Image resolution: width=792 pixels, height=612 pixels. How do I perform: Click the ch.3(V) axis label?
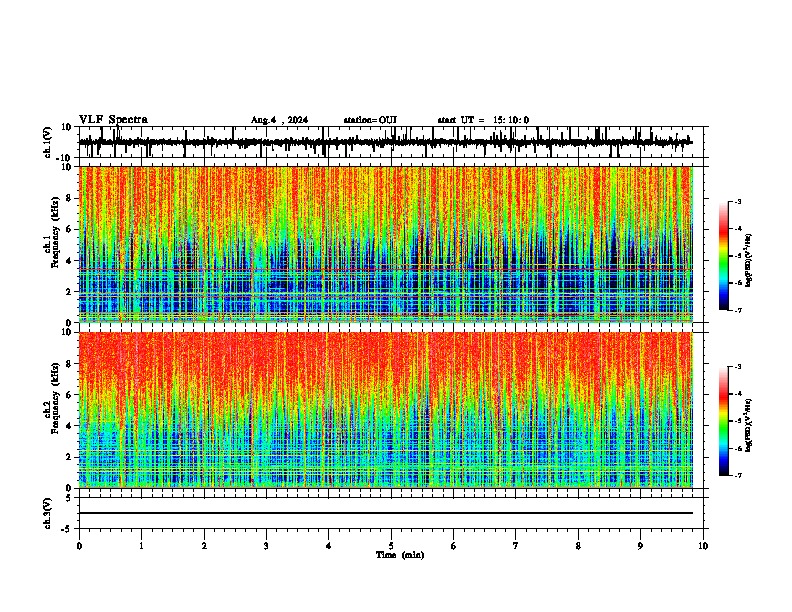point(47,513)
